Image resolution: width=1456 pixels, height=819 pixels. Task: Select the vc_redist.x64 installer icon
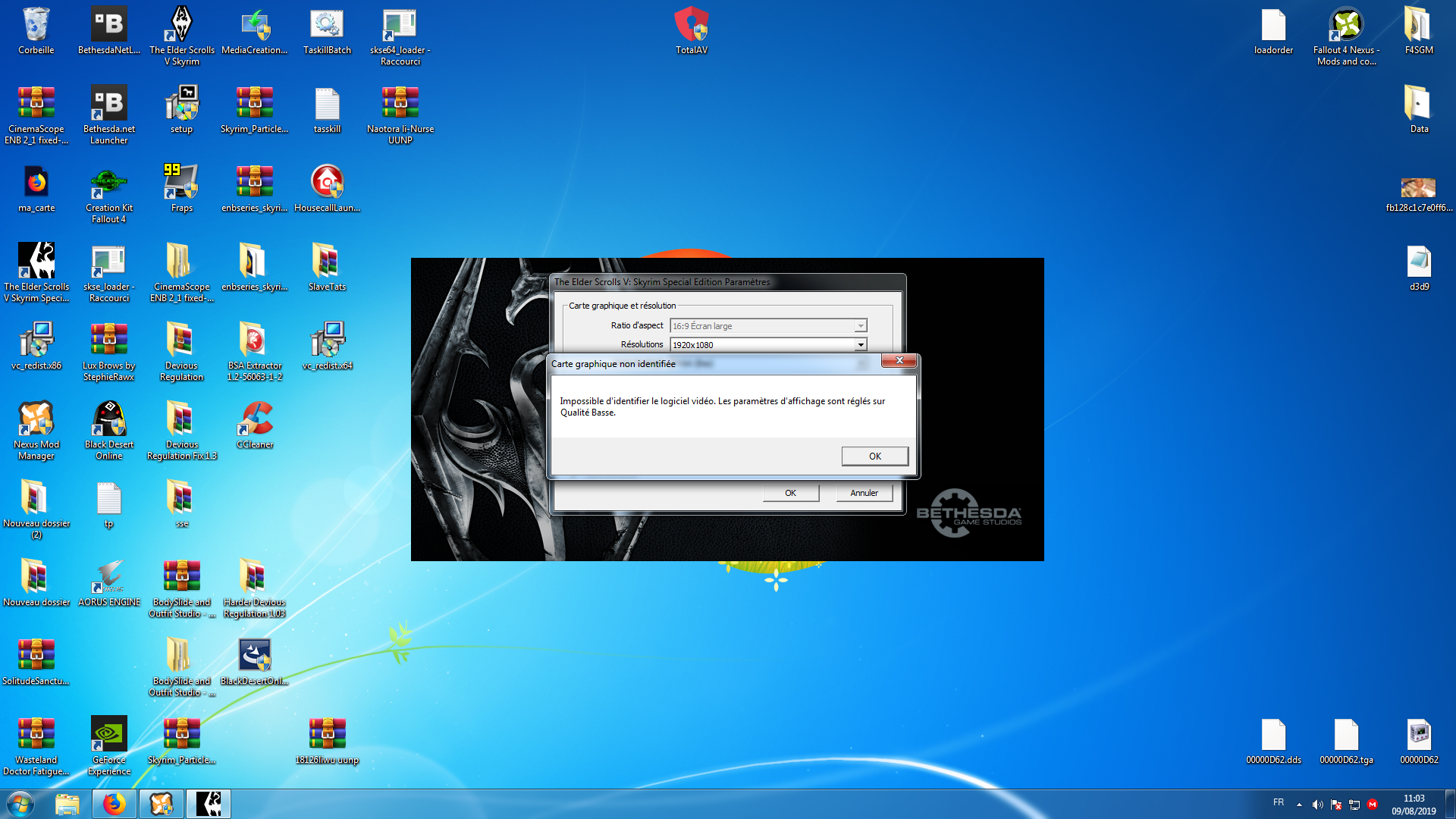tap(328, 346)
